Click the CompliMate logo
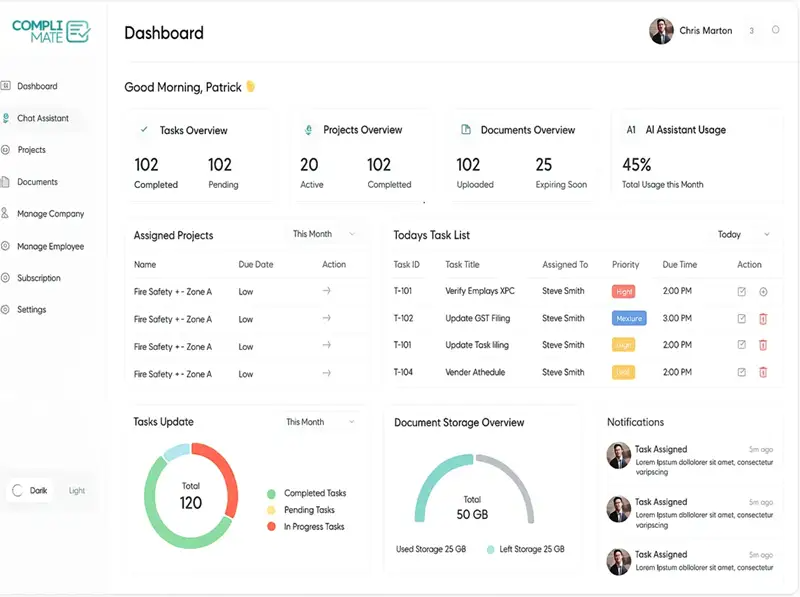800x597 pixels. click(51, 31)
